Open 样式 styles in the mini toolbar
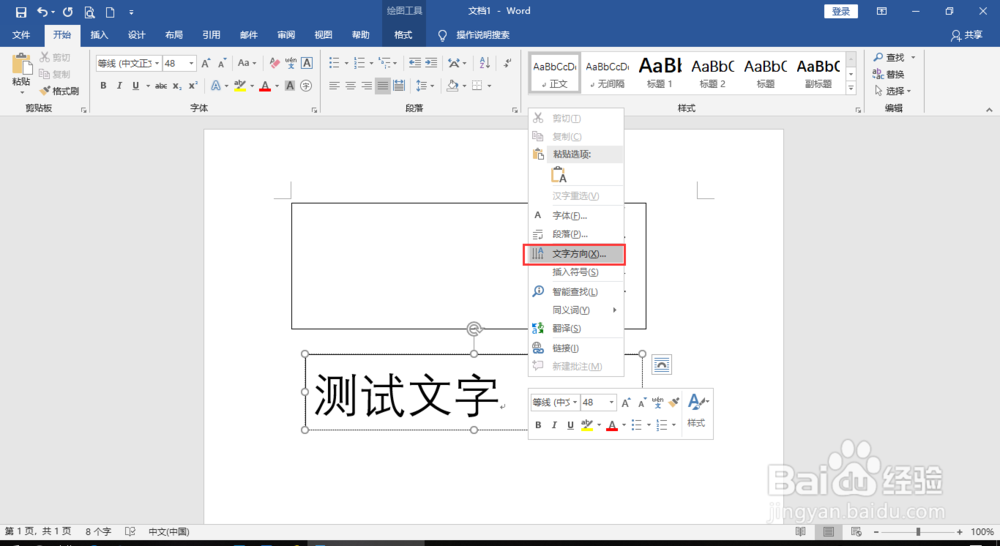 (696, 411)
